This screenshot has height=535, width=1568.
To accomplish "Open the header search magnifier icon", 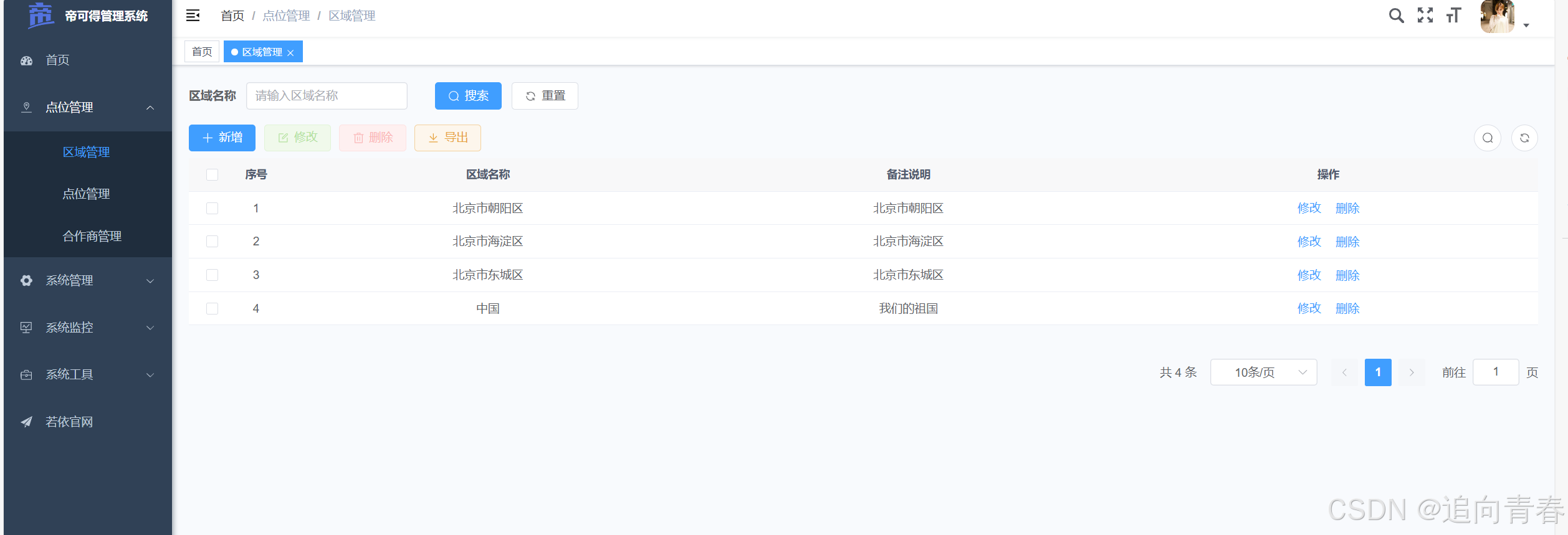I will tap(1397, 16).
